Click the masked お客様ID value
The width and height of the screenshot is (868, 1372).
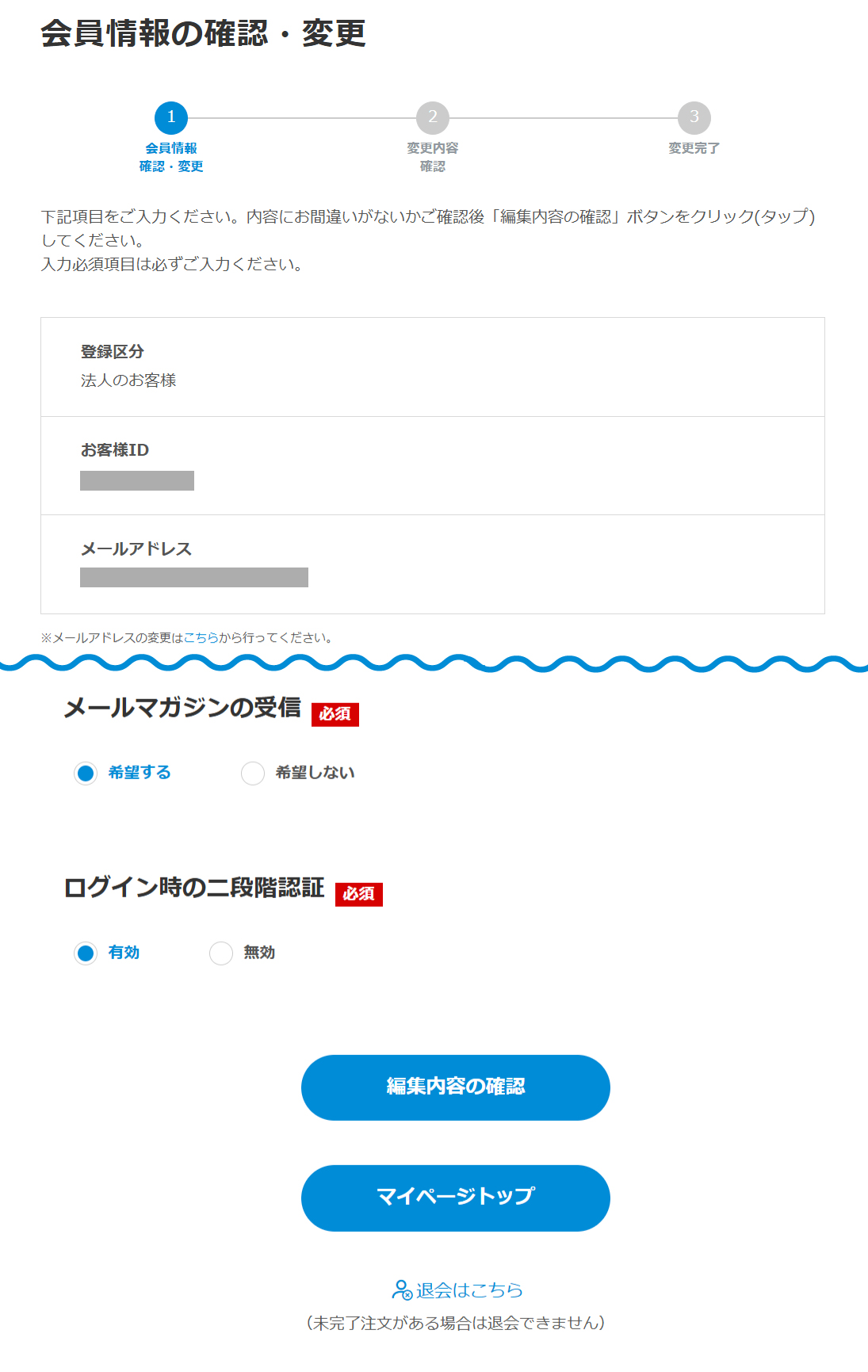137,480
